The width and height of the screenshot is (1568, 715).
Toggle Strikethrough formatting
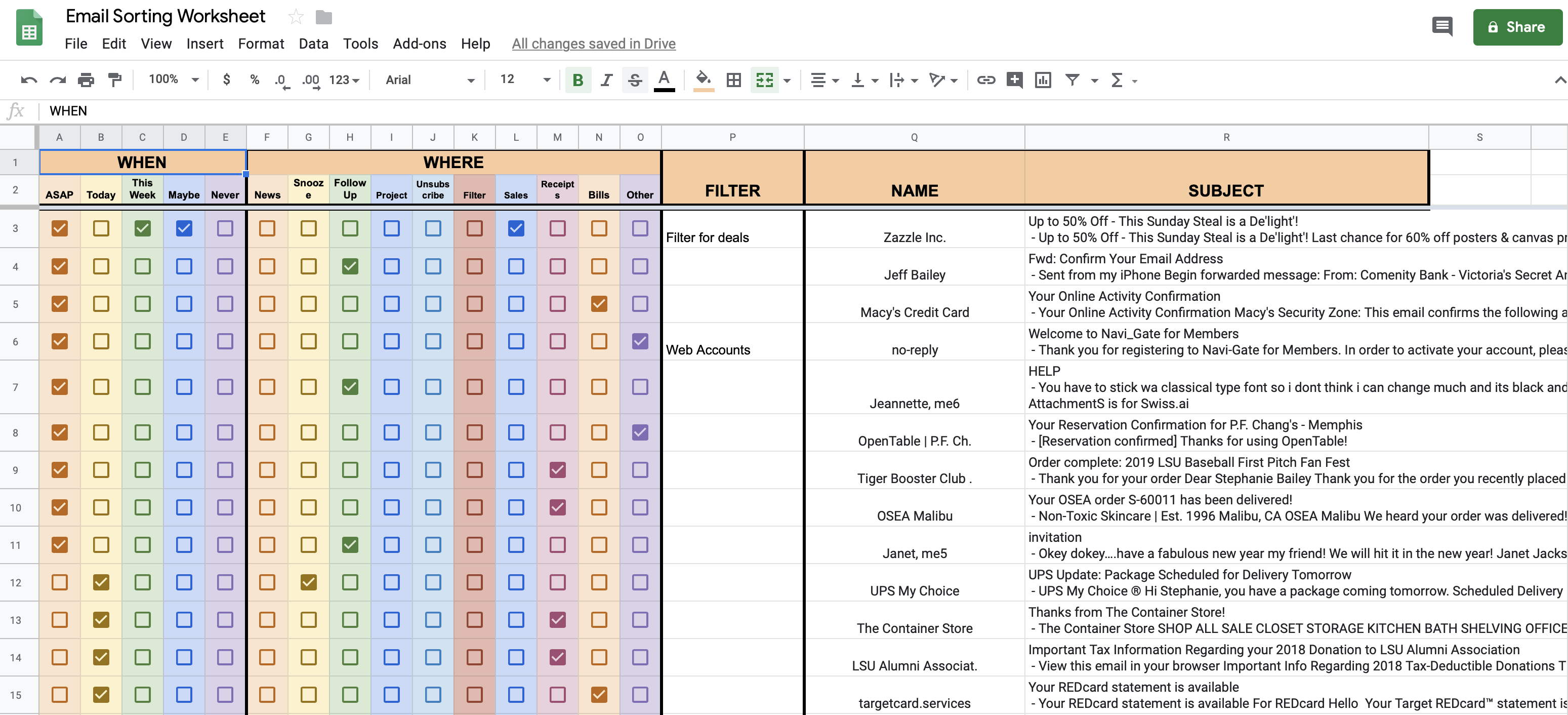[635, 80]
